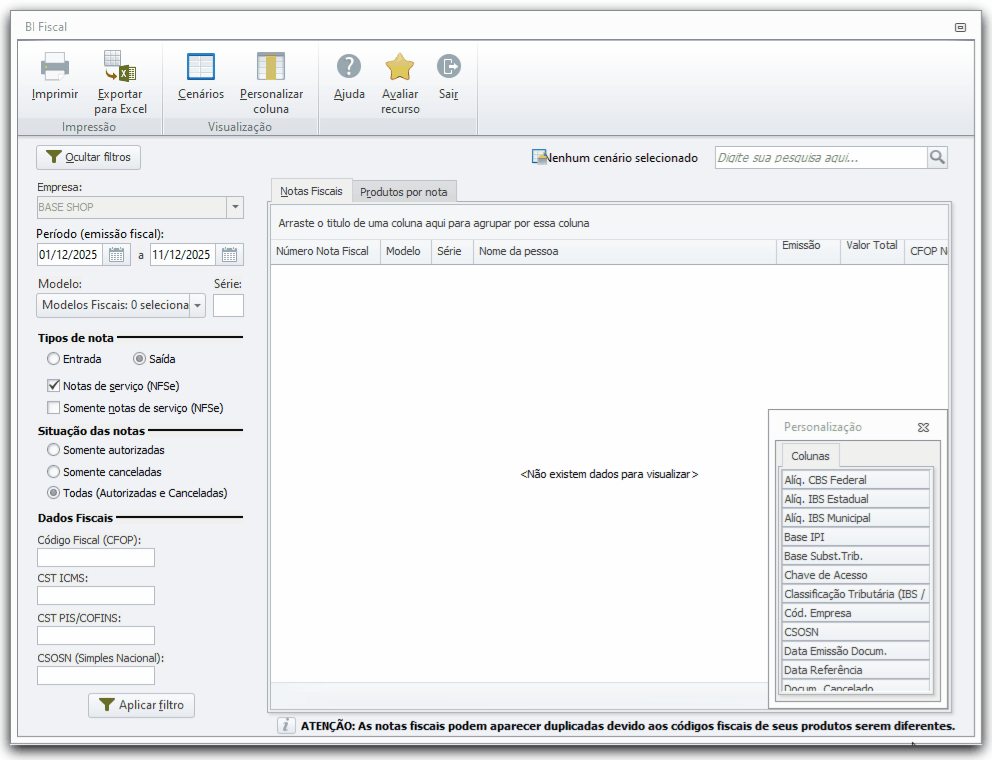Choose Somente autorizadas option

pyautogui.click(x=54, y=450)
